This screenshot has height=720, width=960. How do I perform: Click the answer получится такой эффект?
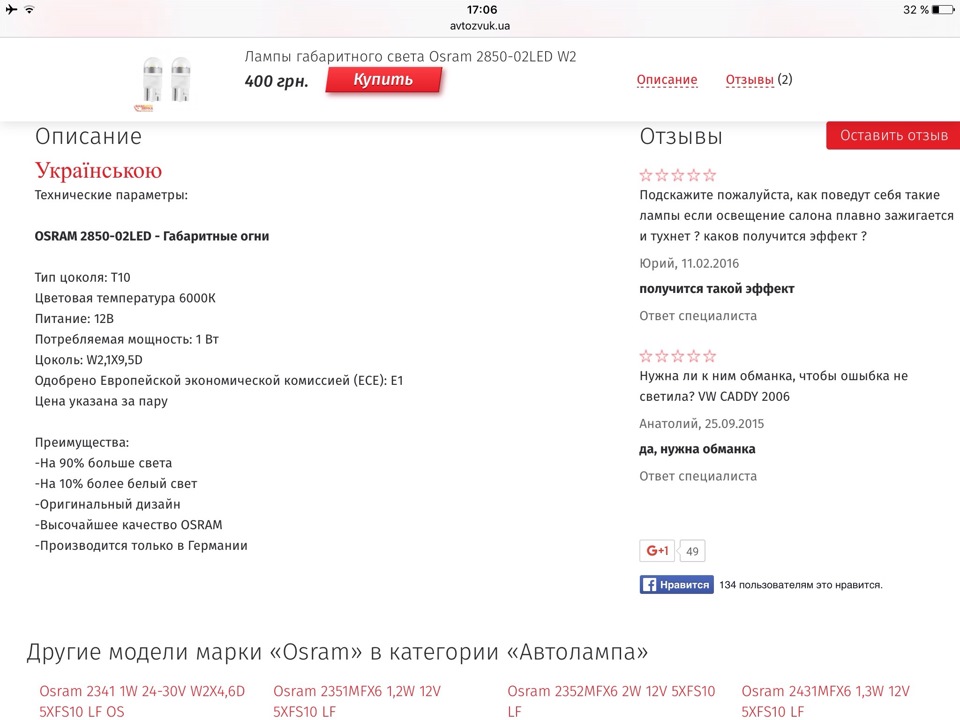[717, 289]
